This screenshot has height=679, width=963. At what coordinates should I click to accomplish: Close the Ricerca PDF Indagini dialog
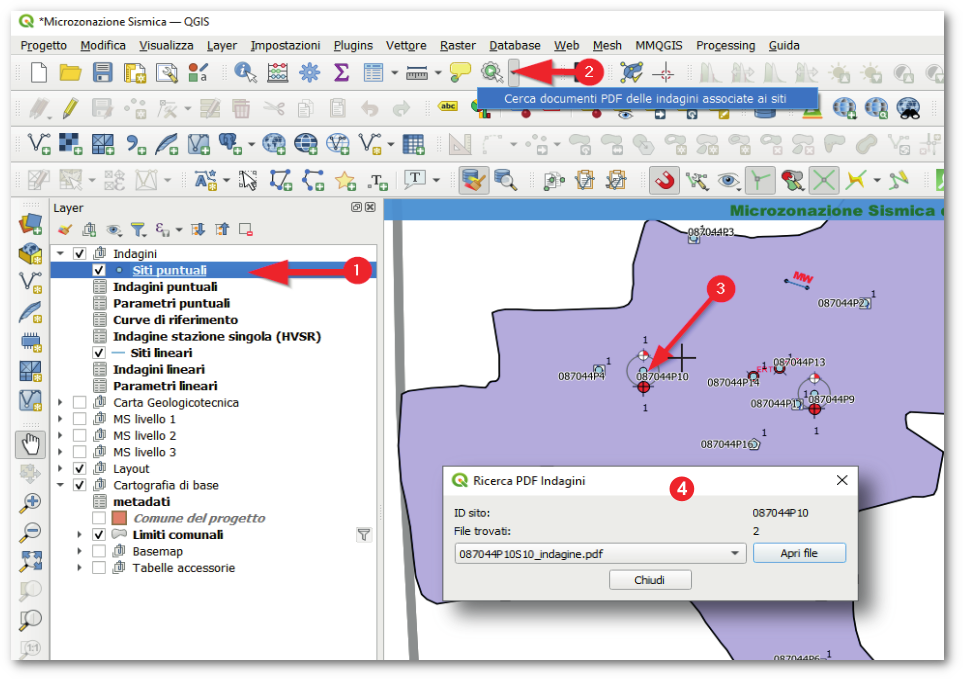point(842,480)
